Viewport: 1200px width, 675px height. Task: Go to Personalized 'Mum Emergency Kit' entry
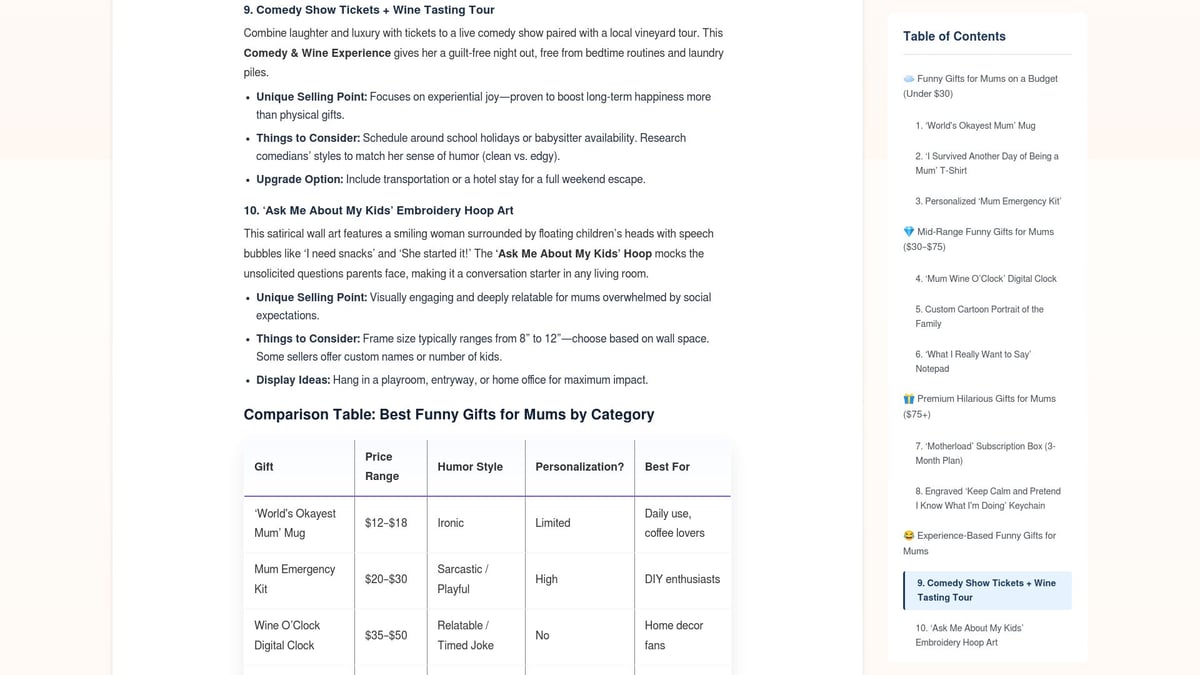[x=988, y=201]
